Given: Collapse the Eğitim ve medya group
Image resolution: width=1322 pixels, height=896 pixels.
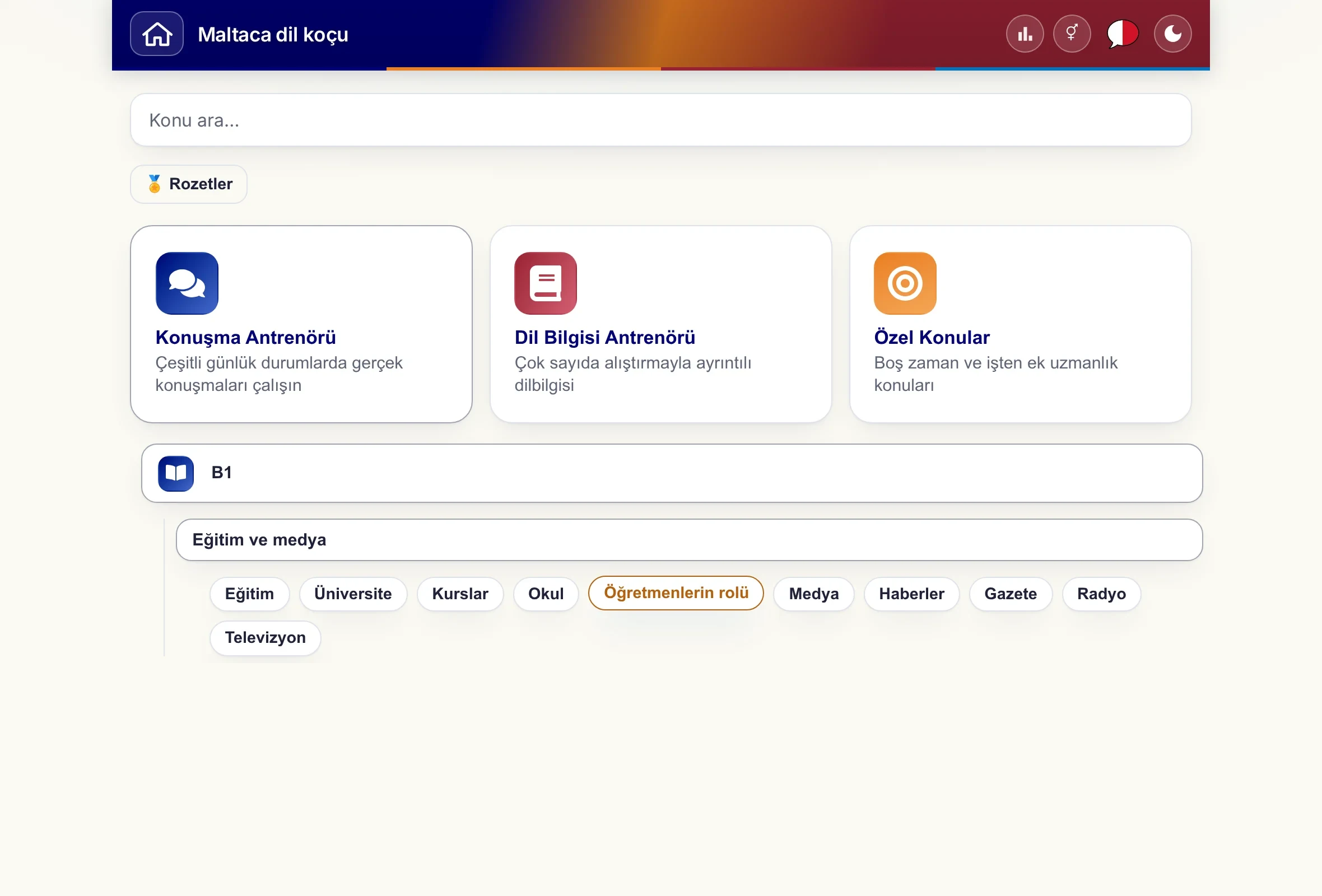Looking at the screenshot, I should [689, 539].
